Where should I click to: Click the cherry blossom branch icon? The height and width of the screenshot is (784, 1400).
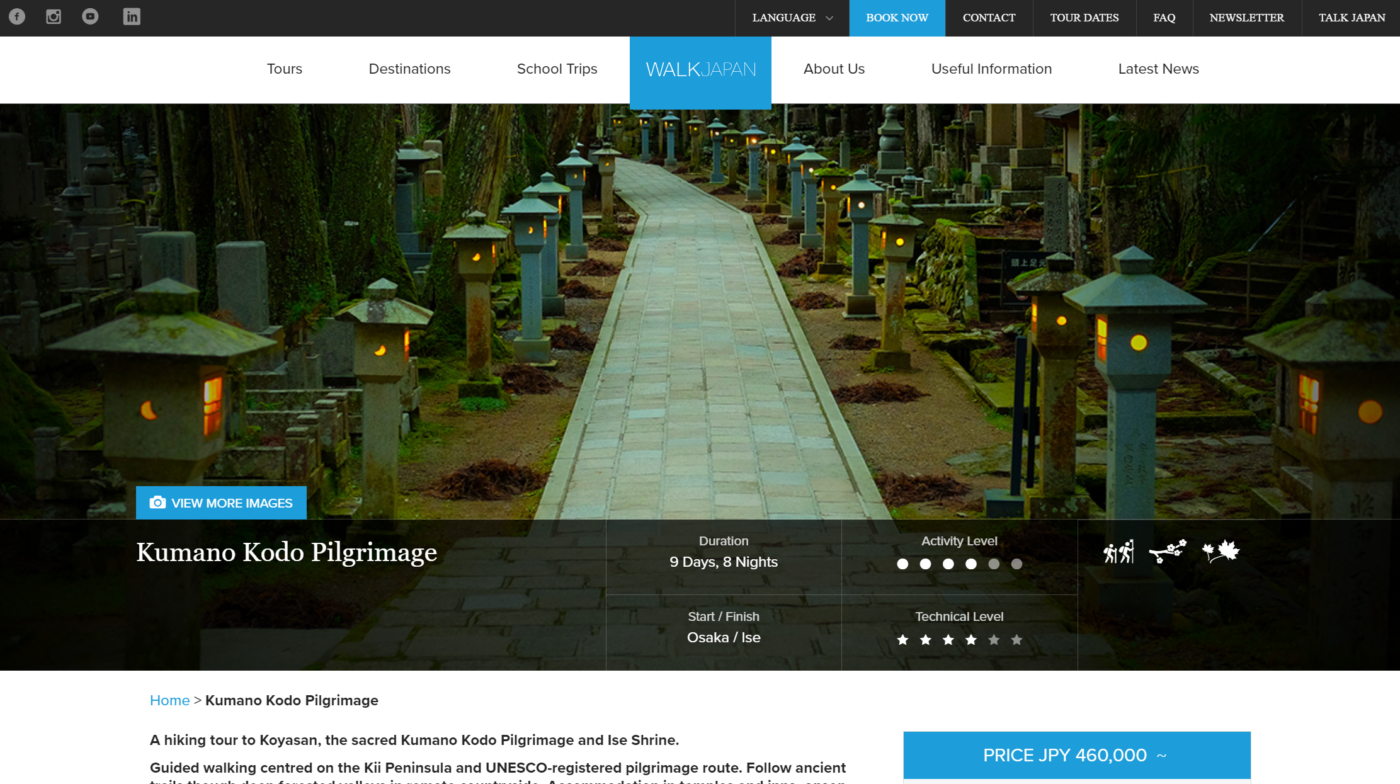(1167, 552)
